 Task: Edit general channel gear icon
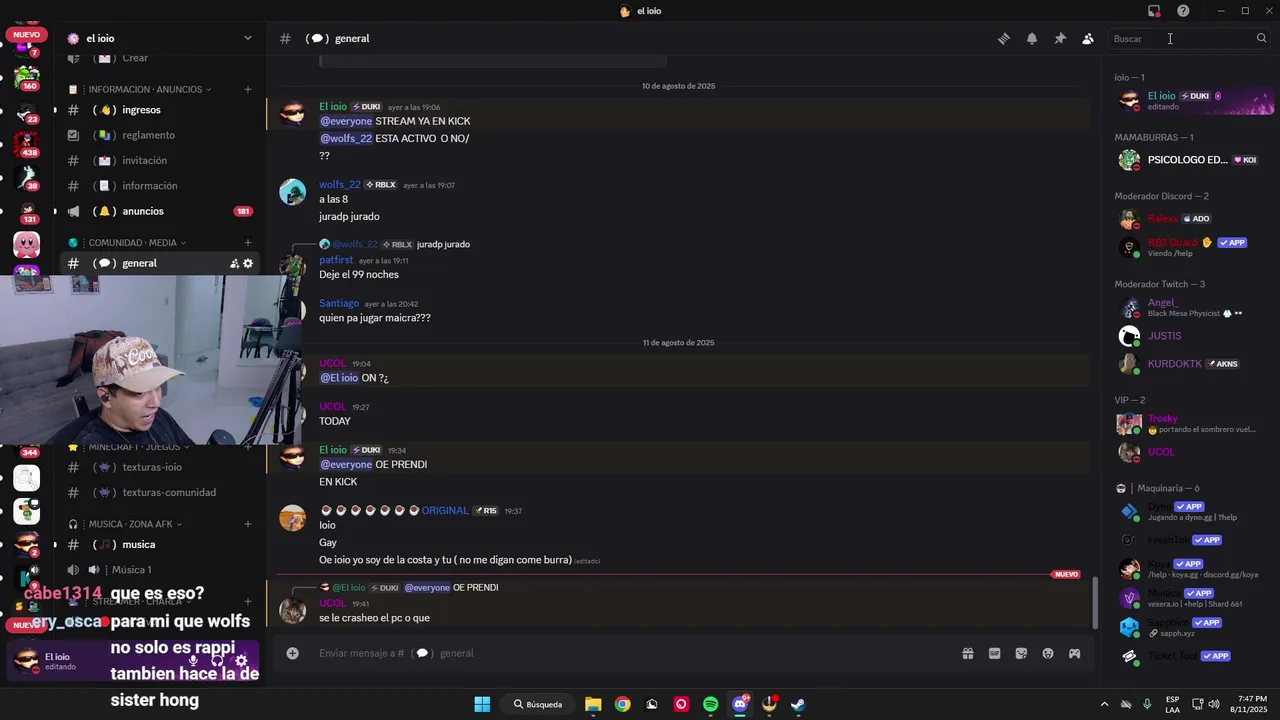(x=248, y=264)
